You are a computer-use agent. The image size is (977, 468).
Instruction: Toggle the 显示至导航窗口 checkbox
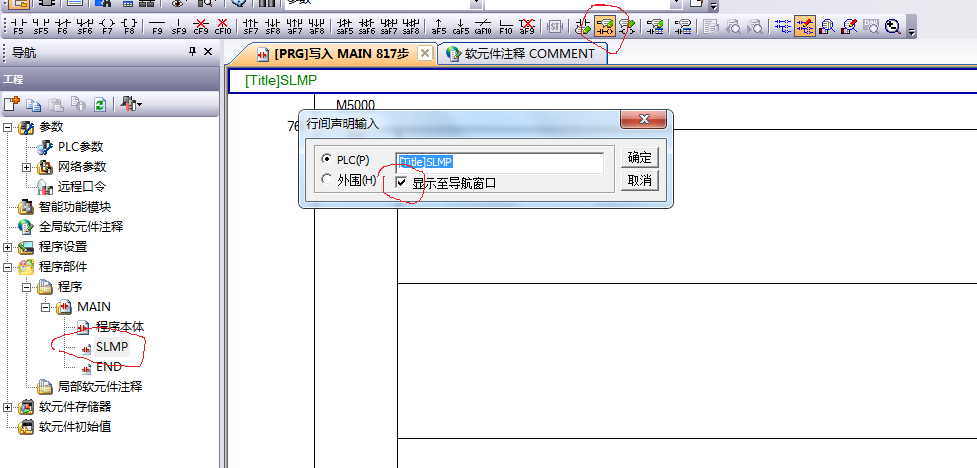tap(402, 183)
